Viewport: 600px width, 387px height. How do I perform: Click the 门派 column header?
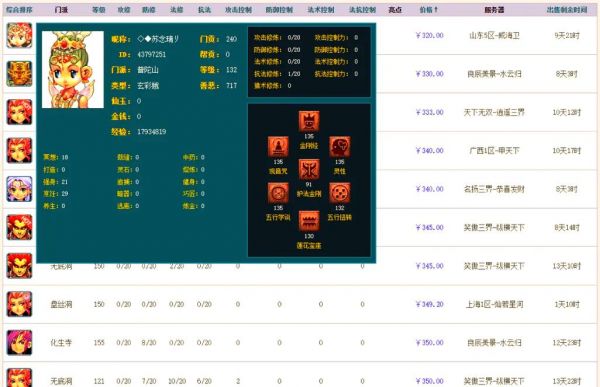click(61, 10)
